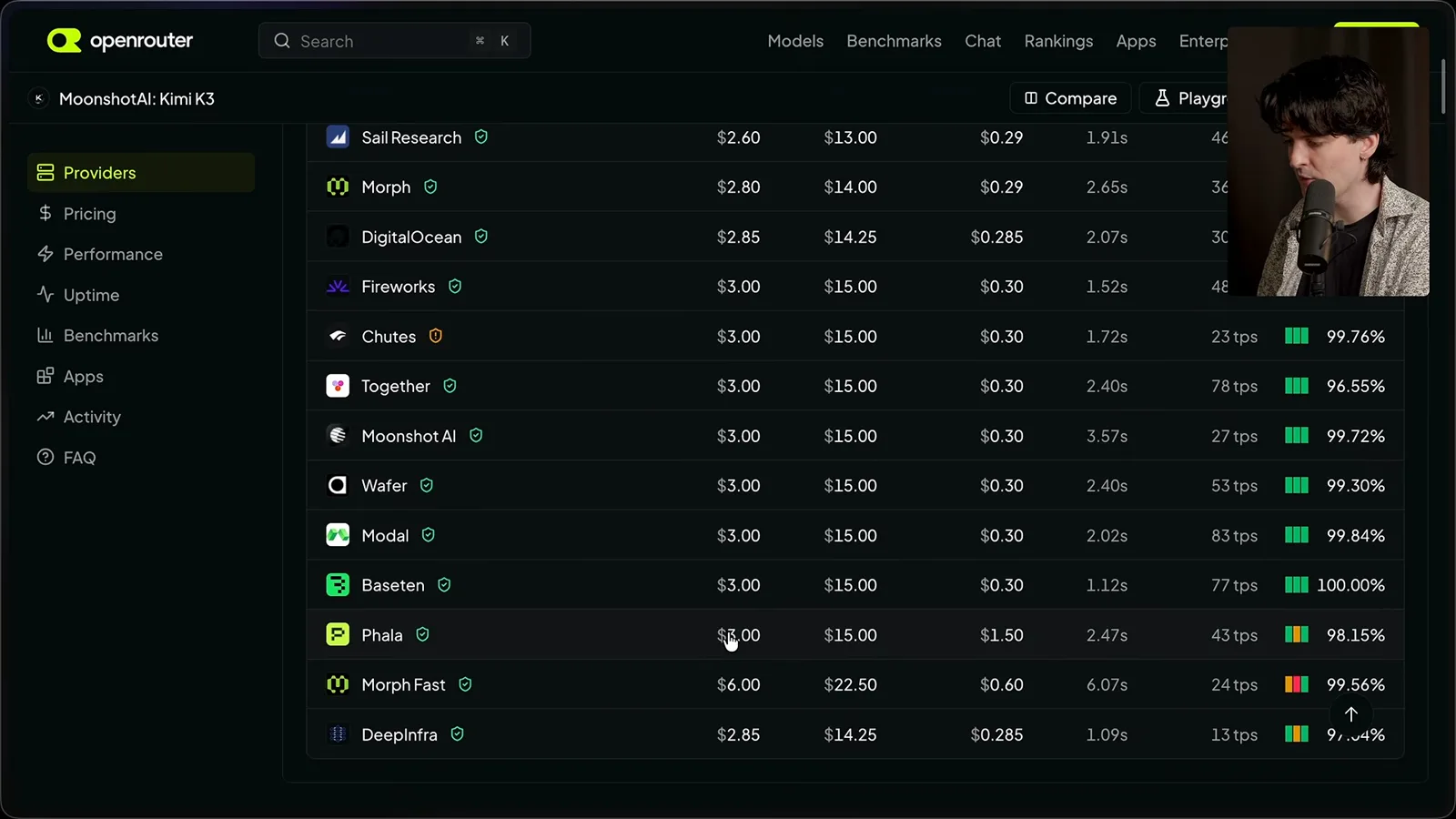Open the Activity sidebar section
1456x819 pixels.
pyautogui.click(x=141, y=417)
